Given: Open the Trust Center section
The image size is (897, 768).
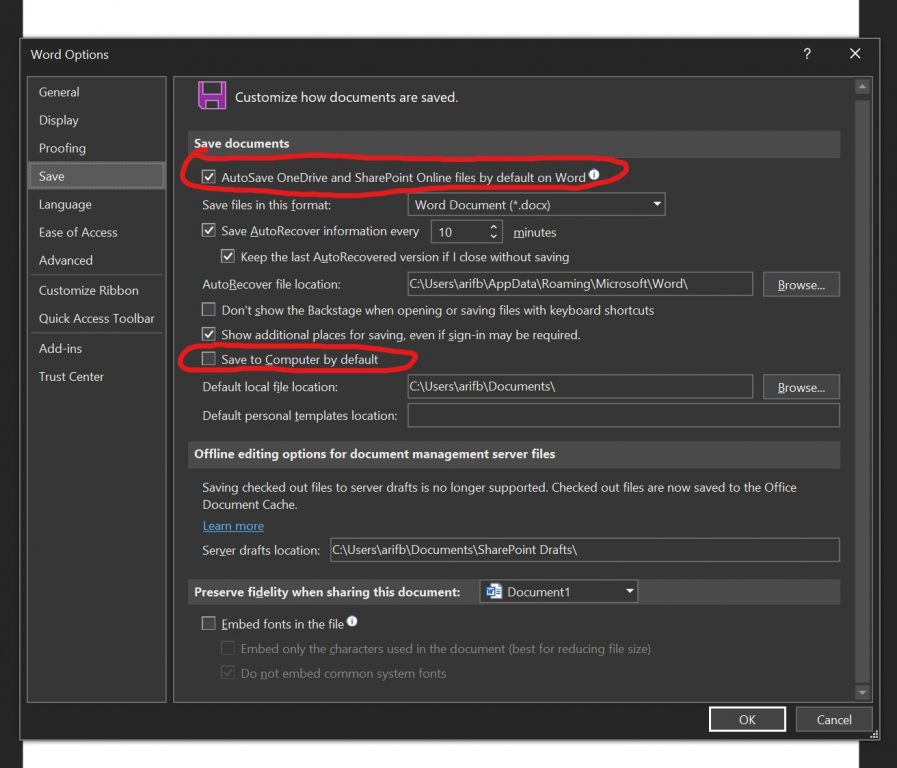Looking at the screenshot, I should click(x=71, y=376).
